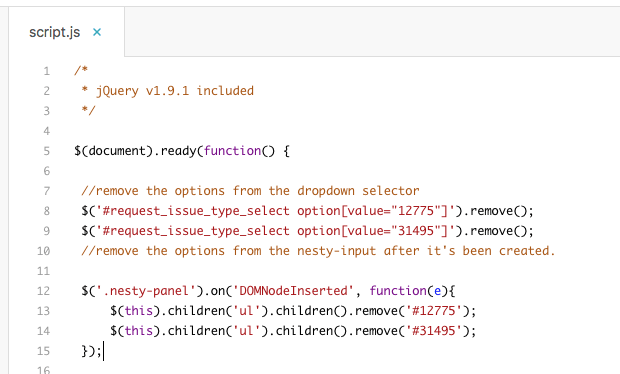
Task: Click the closing */ comment on line 3
Action: point(88,111)
